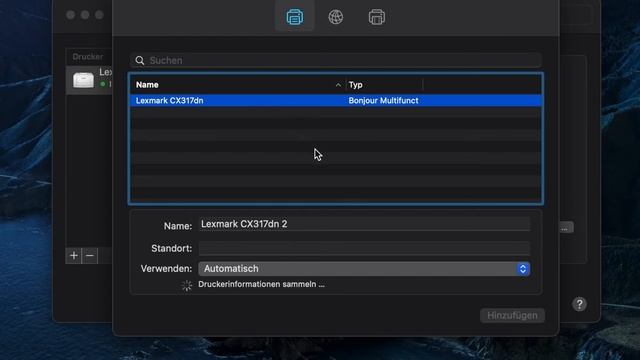Viewport: 640px width, 360px height.
Task: Click the magnifying glass search icon
Action: pyautogui.click(x=140, y=60)
